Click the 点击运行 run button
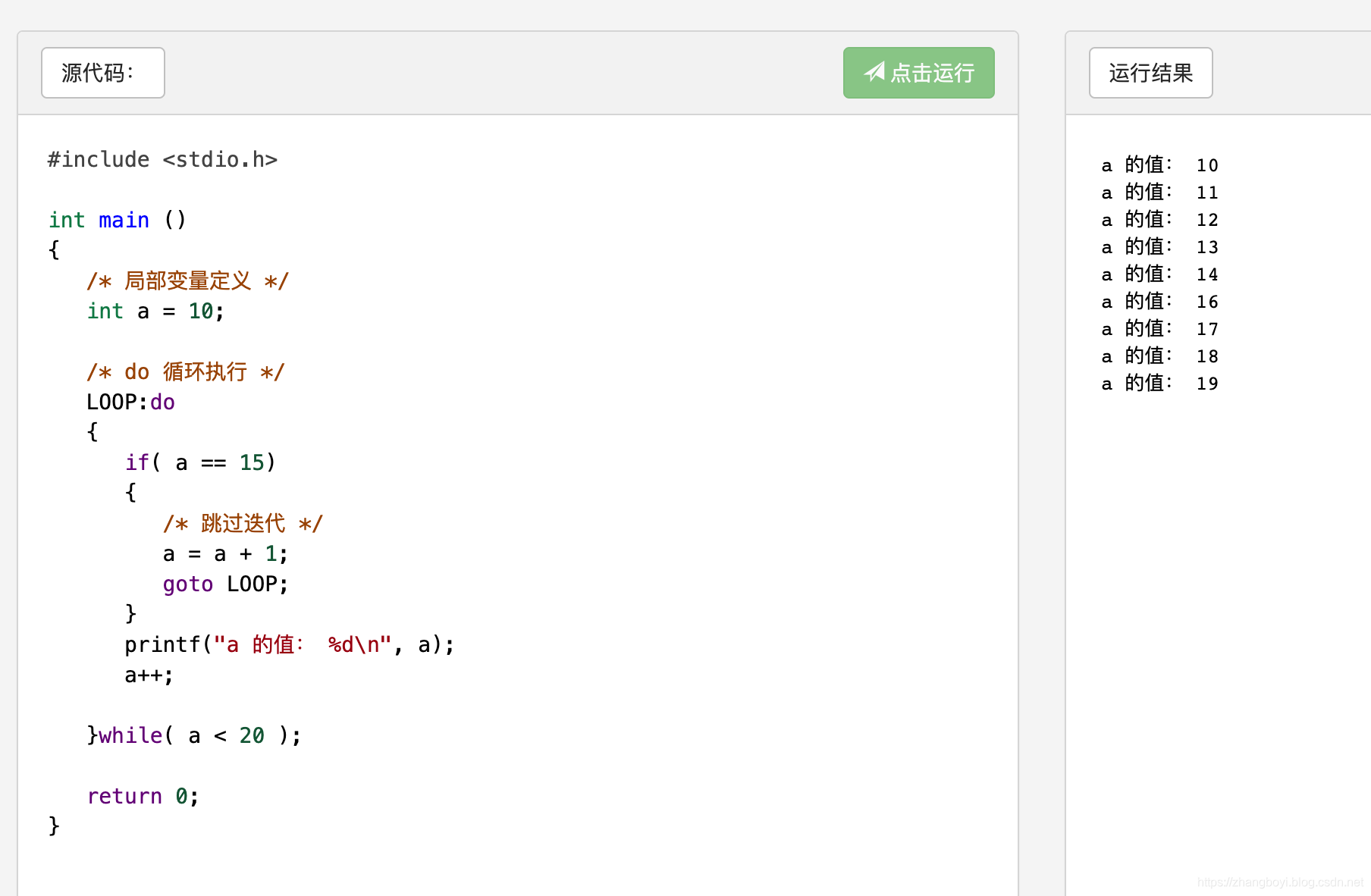1371x896 pixels. coord(918,73)
